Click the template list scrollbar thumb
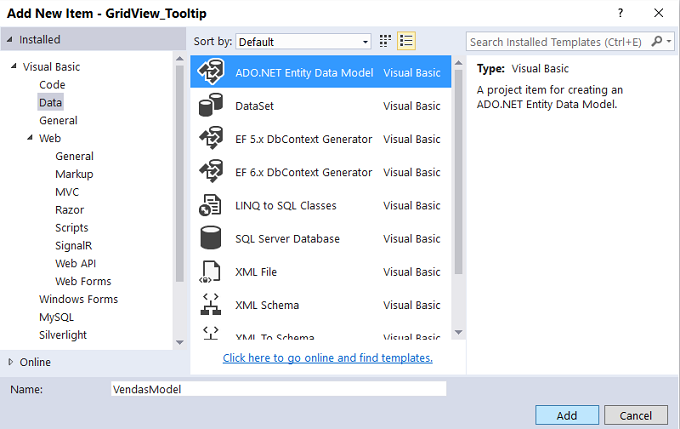The width and height of the screenshot is (680, 429). point(458,172)
